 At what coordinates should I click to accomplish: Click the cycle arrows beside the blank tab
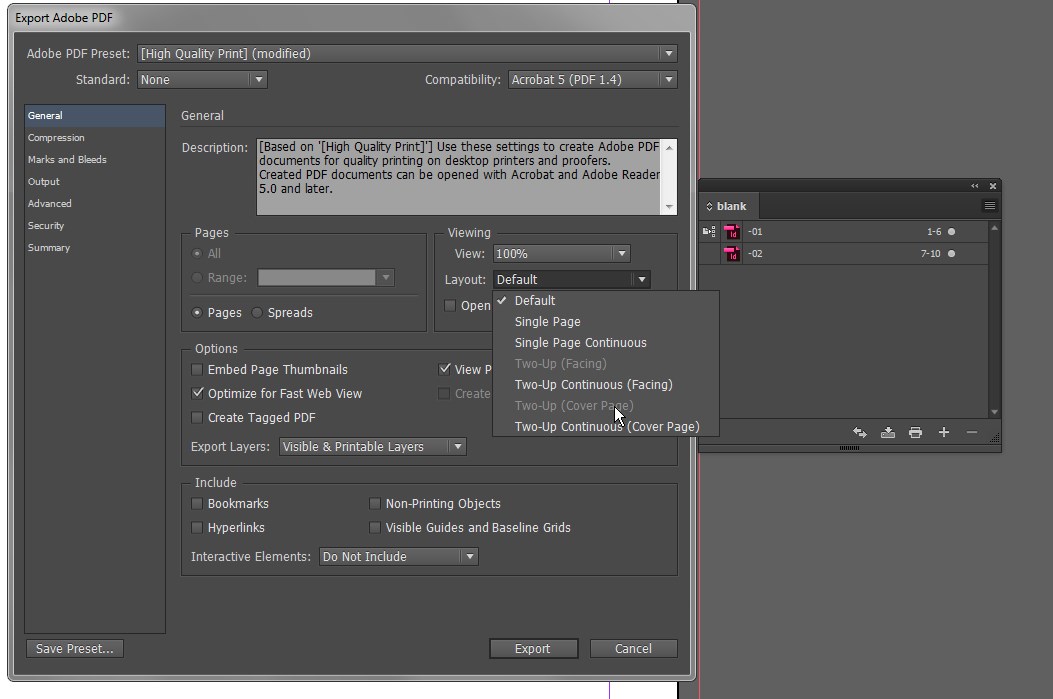coord(709,206)
